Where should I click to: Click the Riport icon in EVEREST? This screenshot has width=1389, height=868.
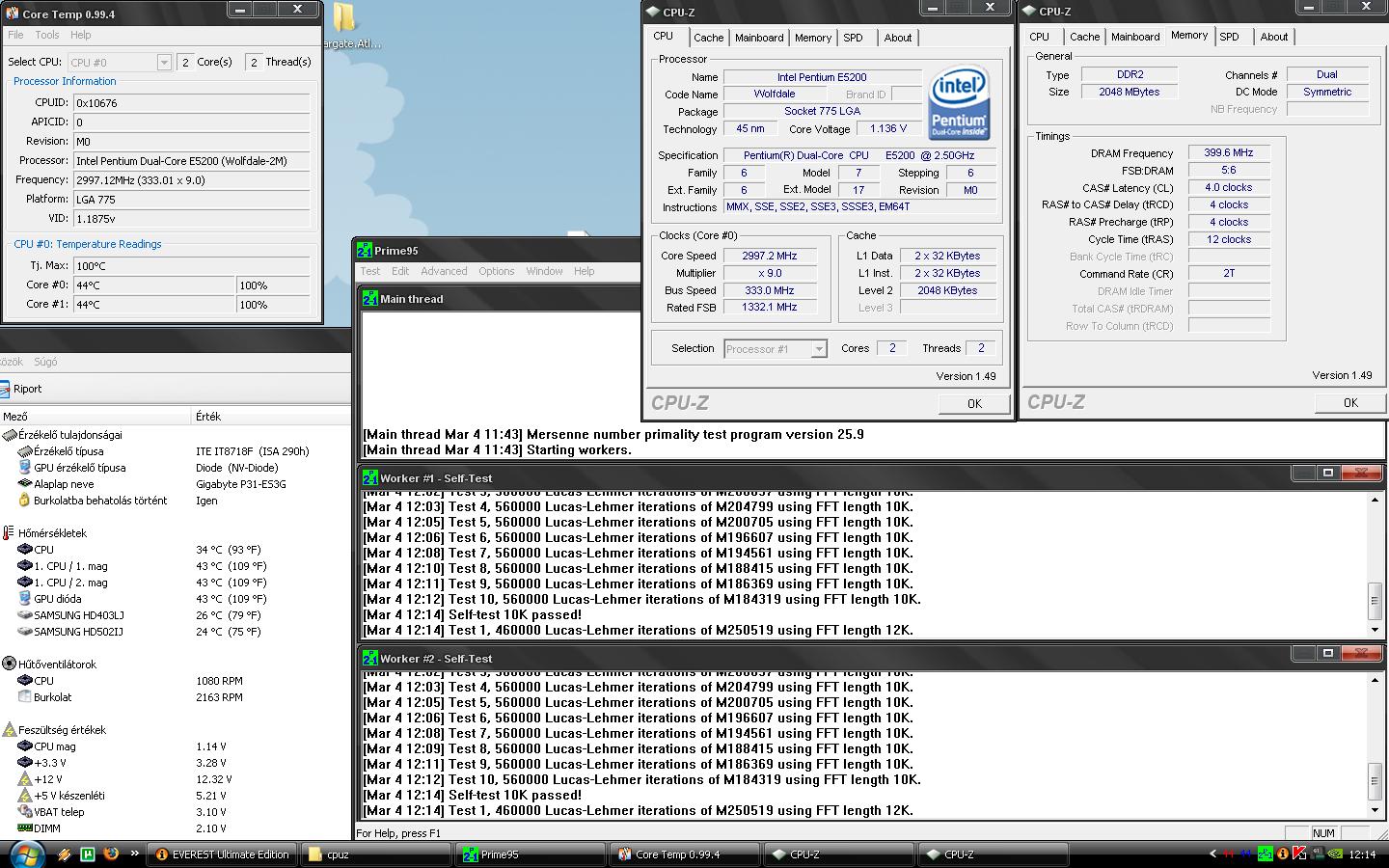coord(5,389)
